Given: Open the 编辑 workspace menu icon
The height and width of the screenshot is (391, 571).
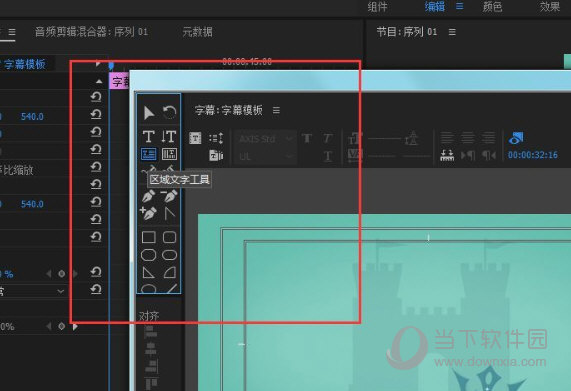Looking at the screenshot, I should point(460,6).
